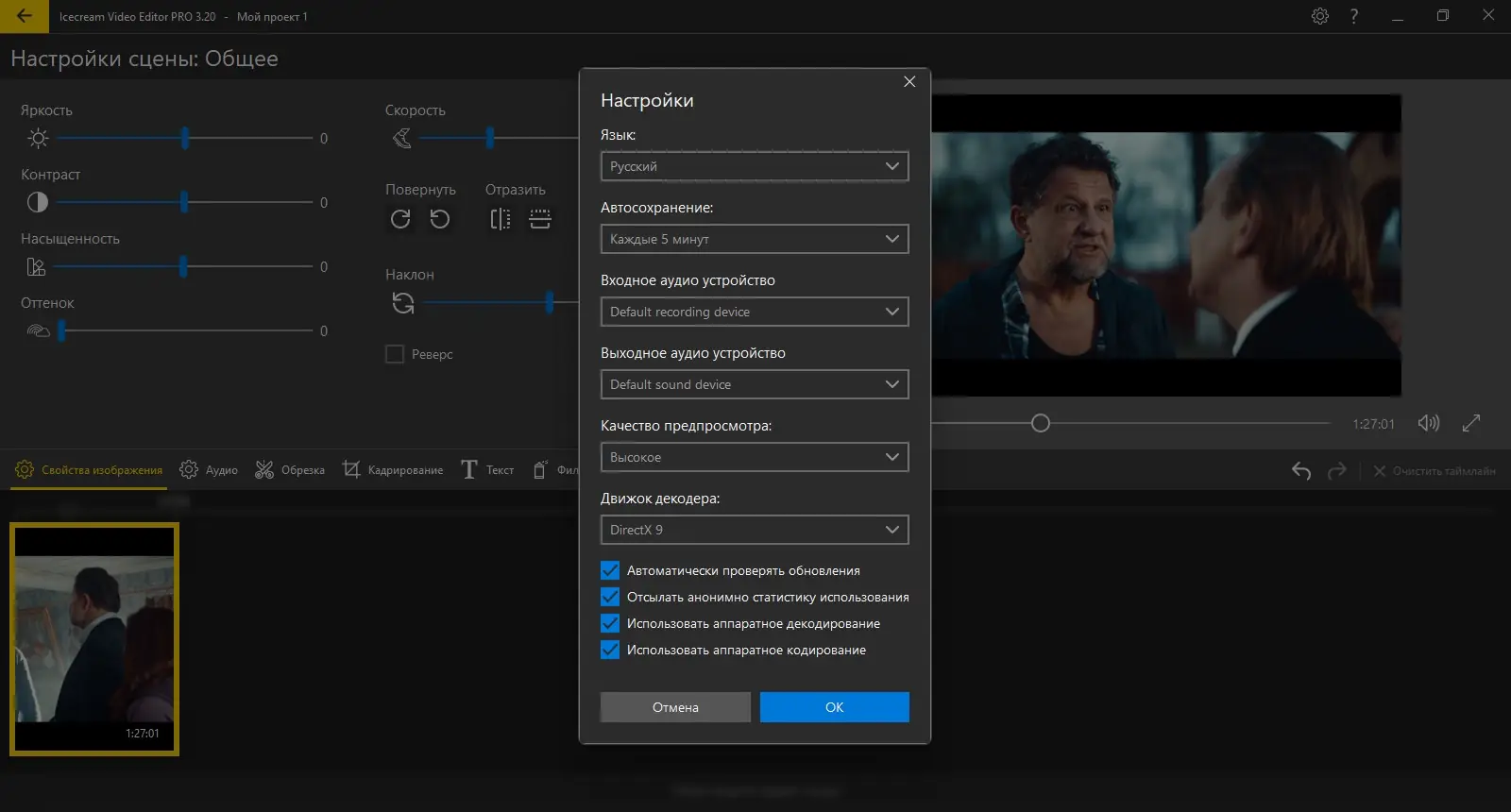Uncheck anonymous usage statistics option
Screen dimensions: 1511x812
[610, 597]
